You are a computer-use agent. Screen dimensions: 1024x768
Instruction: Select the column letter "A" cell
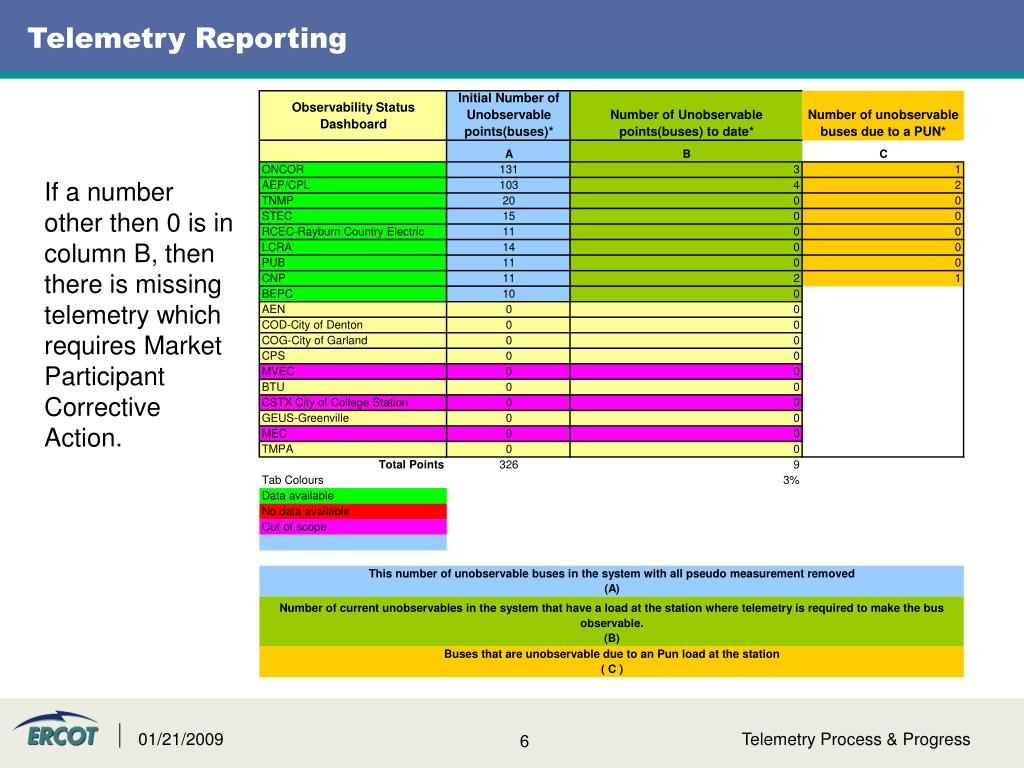[509, 153]
